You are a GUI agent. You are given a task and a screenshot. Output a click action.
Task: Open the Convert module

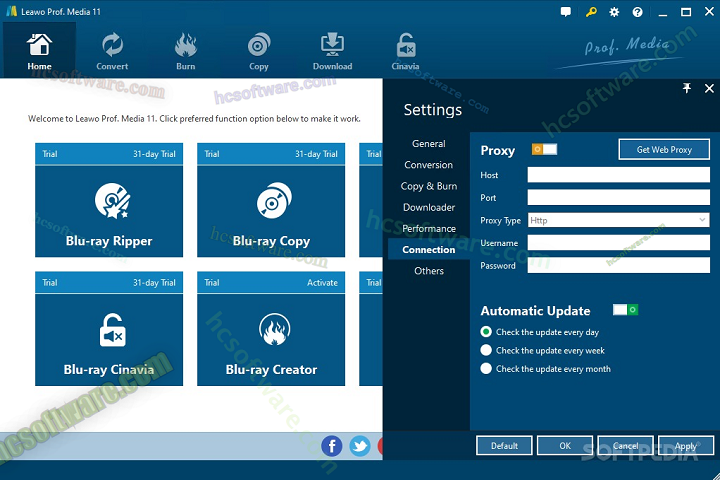(x=112, y=51)
